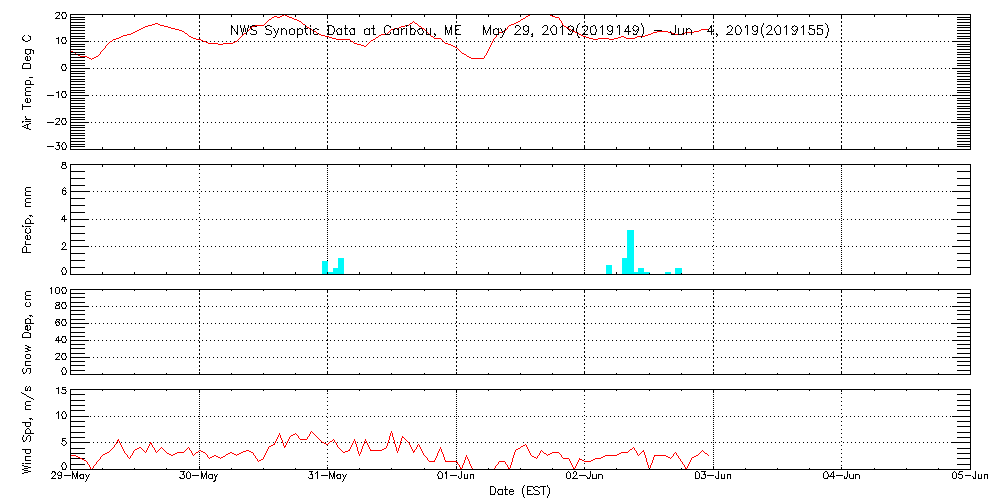Screen dimensions: 1000x500
Task: Select the 02-Jun date tick label
Action: pos(585,478)
